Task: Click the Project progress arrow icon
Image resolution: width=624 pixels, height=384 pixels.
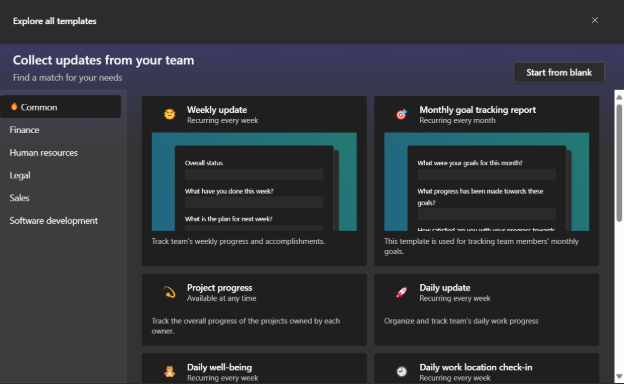Action: click(x=170, y=292)
